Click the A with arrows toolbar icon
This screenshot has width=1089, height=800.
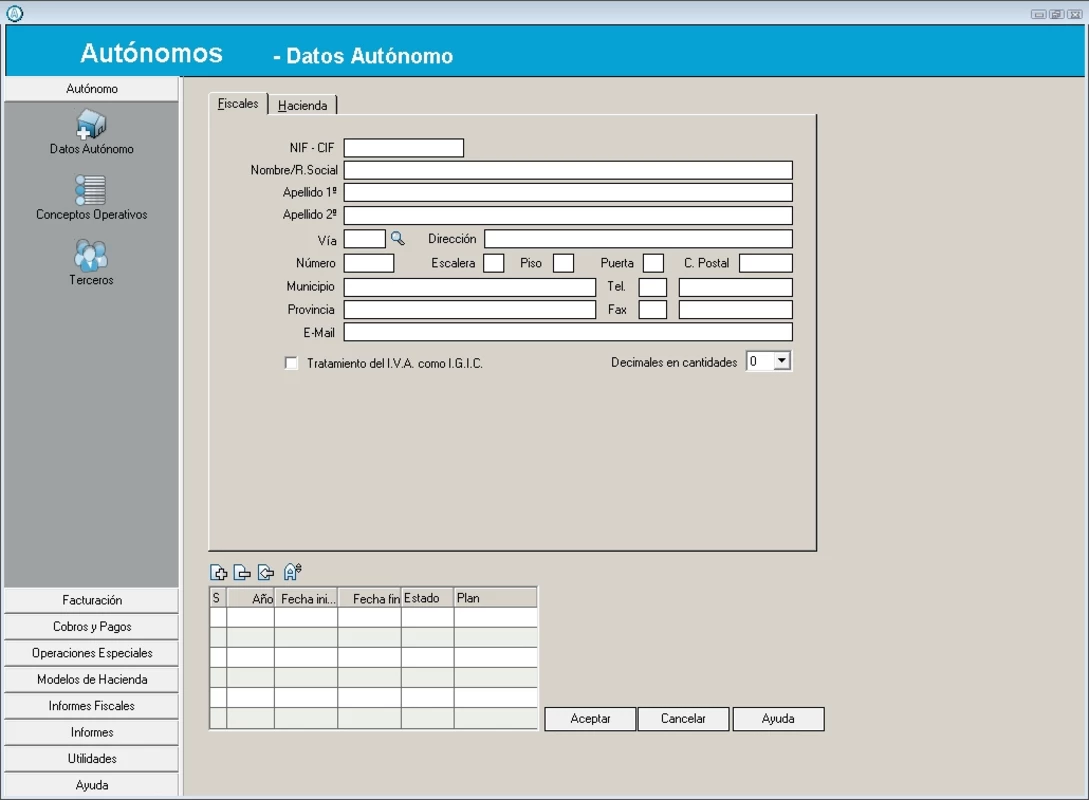(292, 572)
